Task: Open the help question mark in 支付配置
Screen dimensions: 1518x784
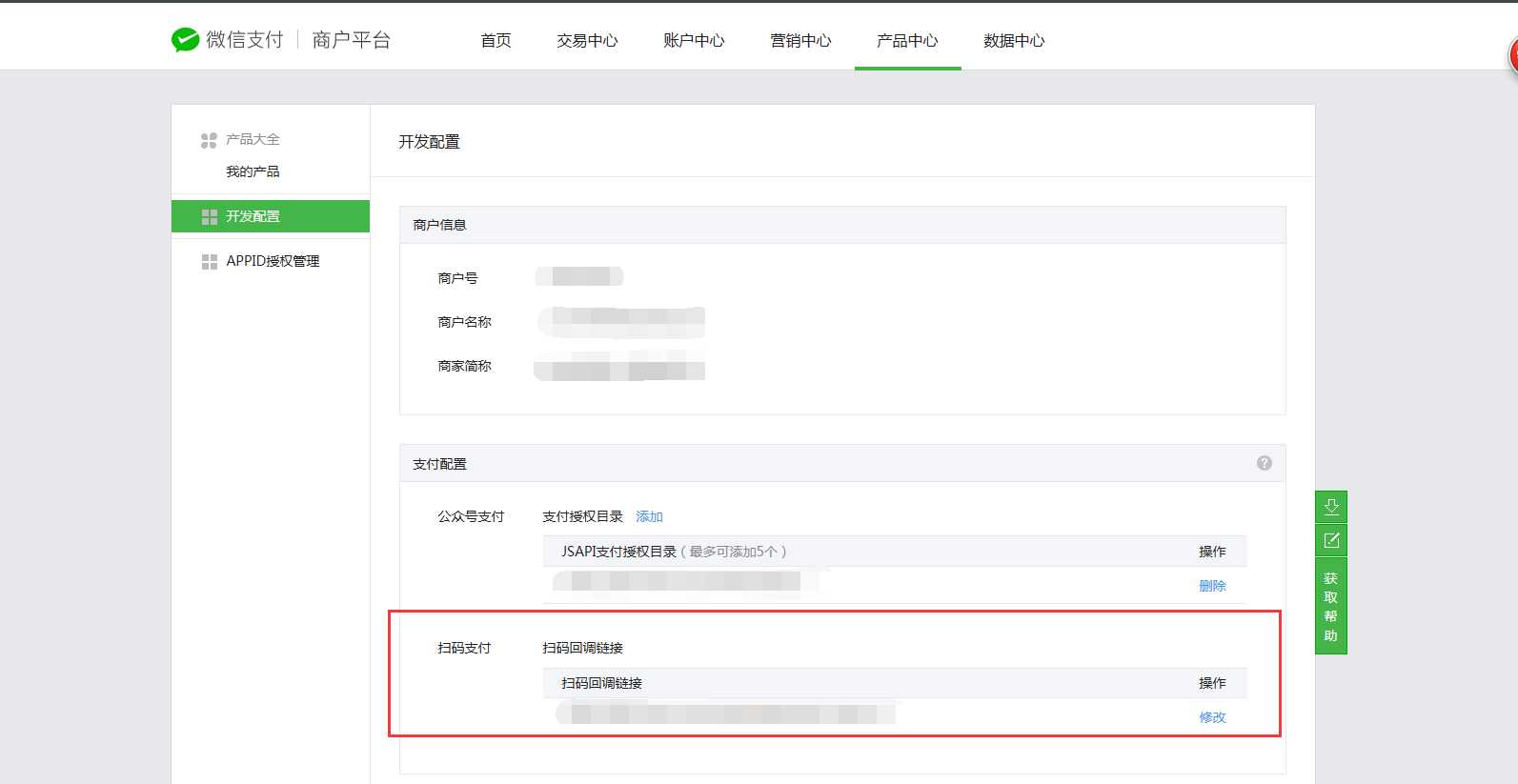Action: click(x=1265, y=463)
